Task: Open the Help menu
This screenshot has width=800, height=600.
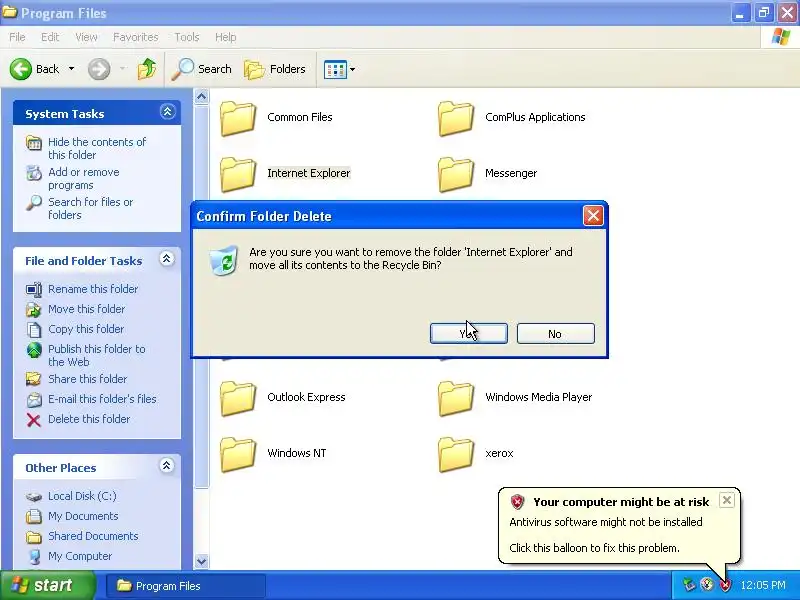Action: (x=226, y=37)
